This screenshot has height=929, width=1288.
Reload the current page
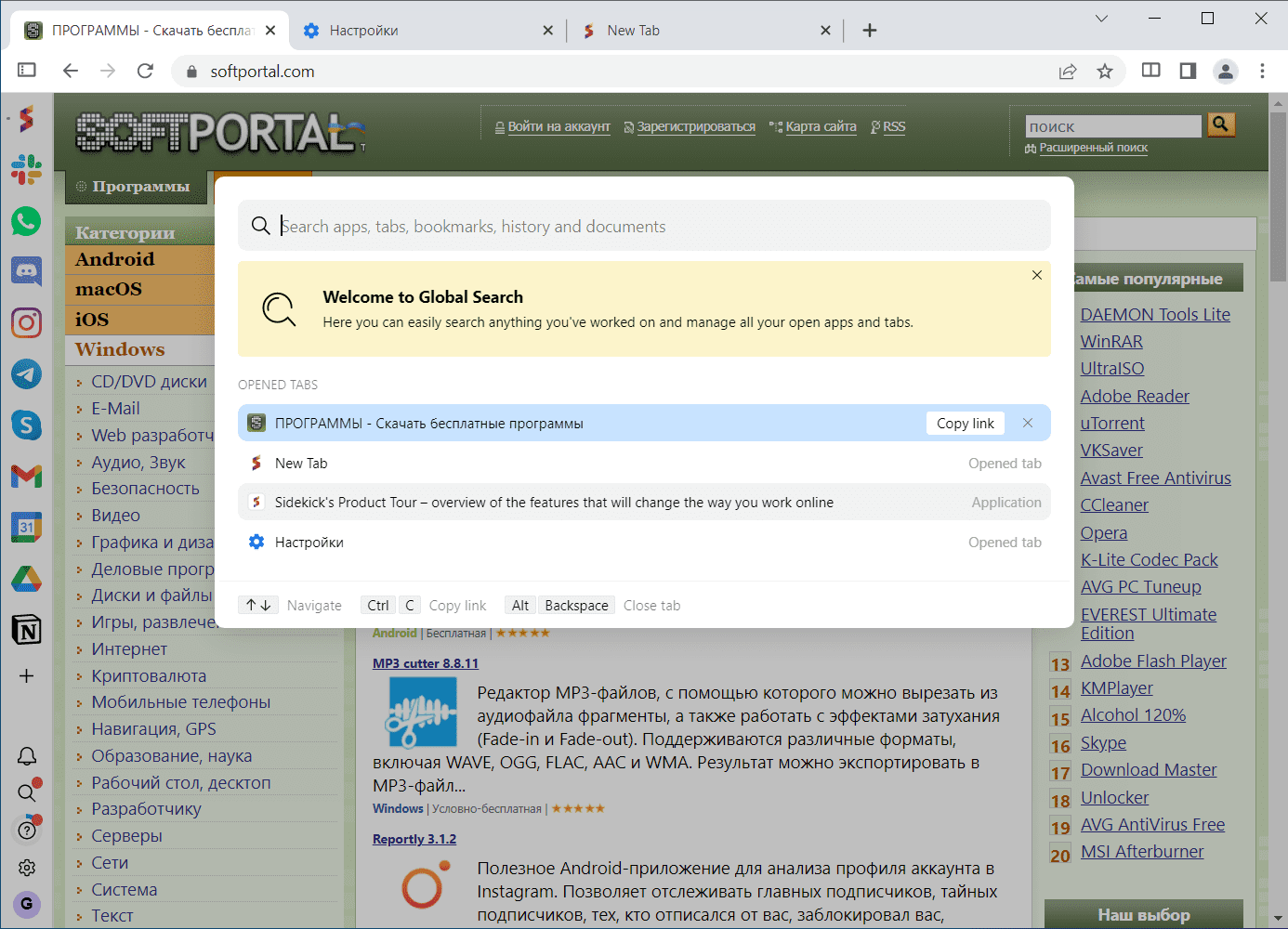145,71
